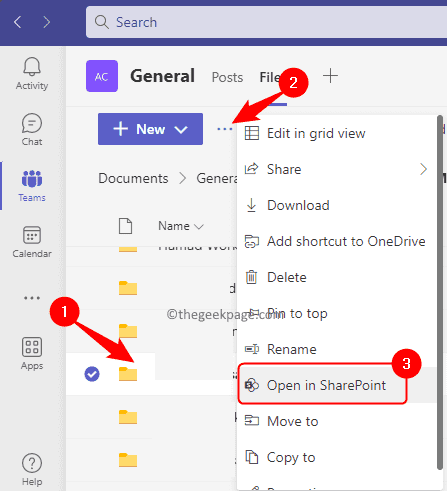Expand the Share submenu chevron

[x=423, y=169]
